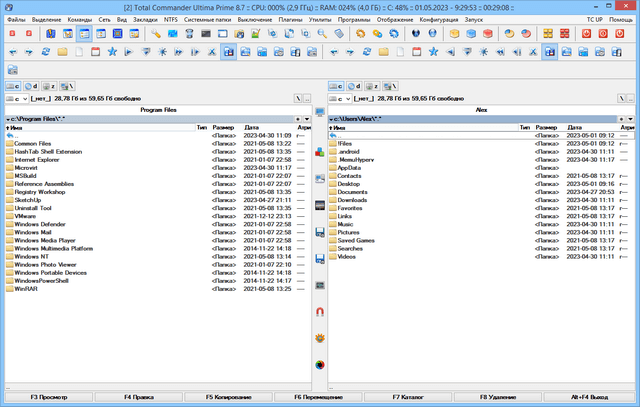Viewport: 640px width, 407px height.
Task: Click the gear-sun icon in the middle strip
Action: click(320, 337)
